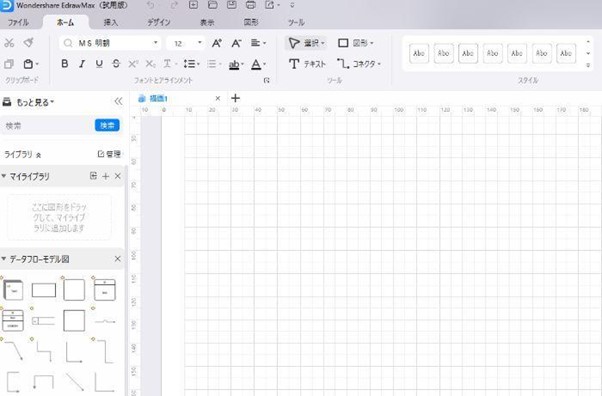The image size is (602, 396).
Task: Open the font size 12 dropdown
Action: point(200,43)
